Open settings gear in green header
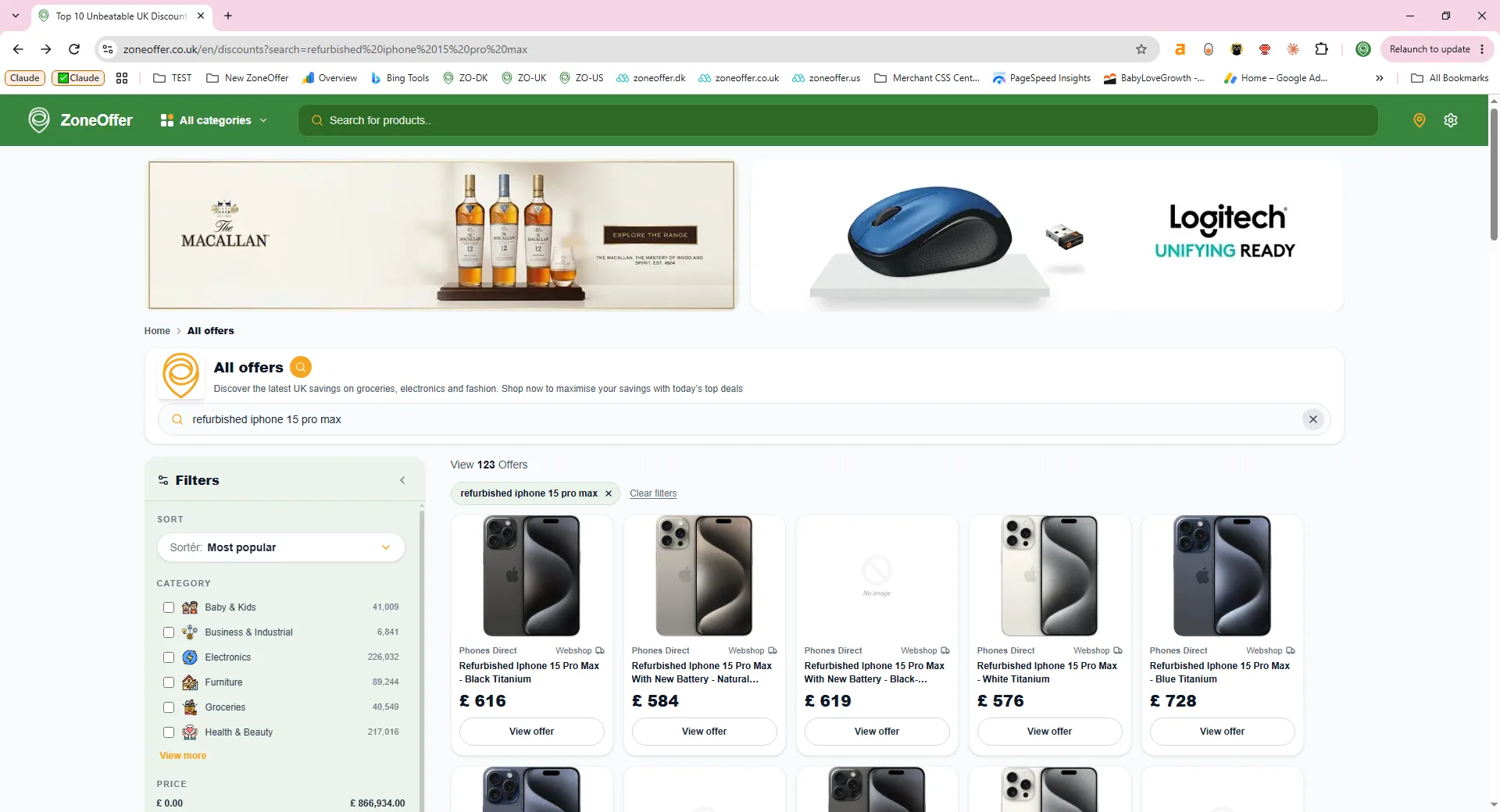1500x812 pixels. [x=1451, y=120]
